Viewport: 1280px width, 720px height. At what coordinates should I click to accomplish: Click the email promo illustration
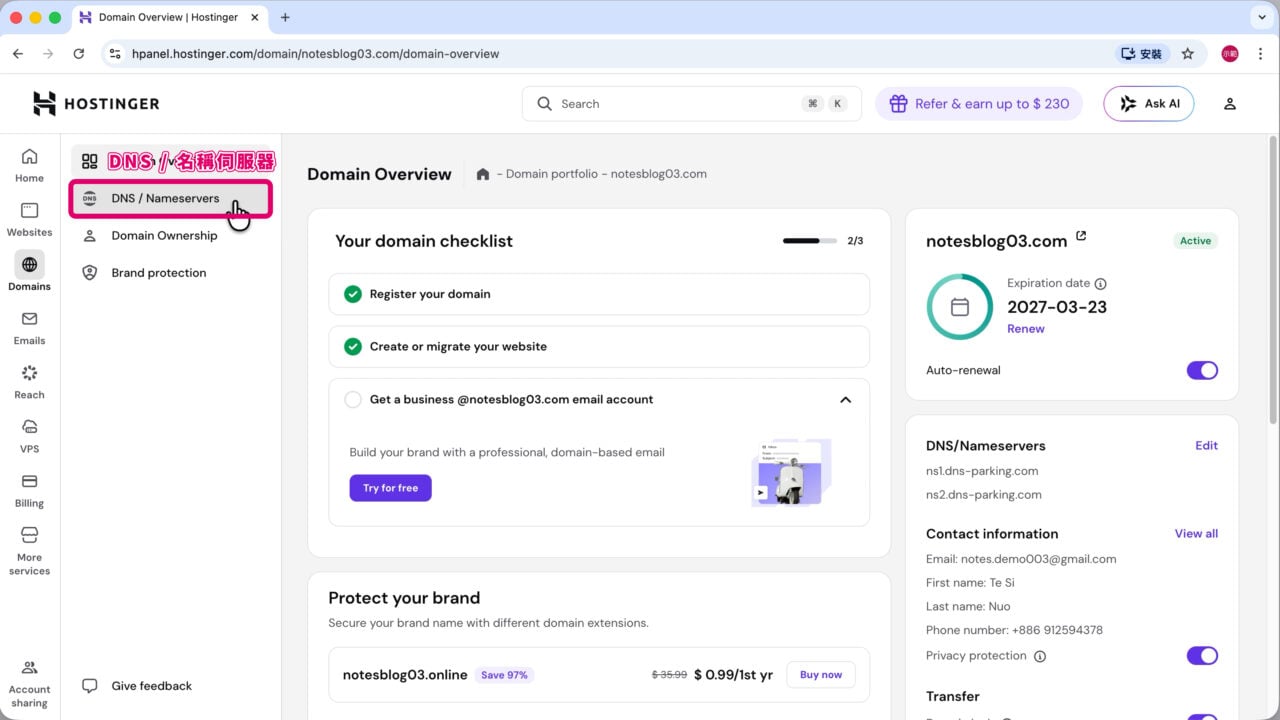(791, 472)
